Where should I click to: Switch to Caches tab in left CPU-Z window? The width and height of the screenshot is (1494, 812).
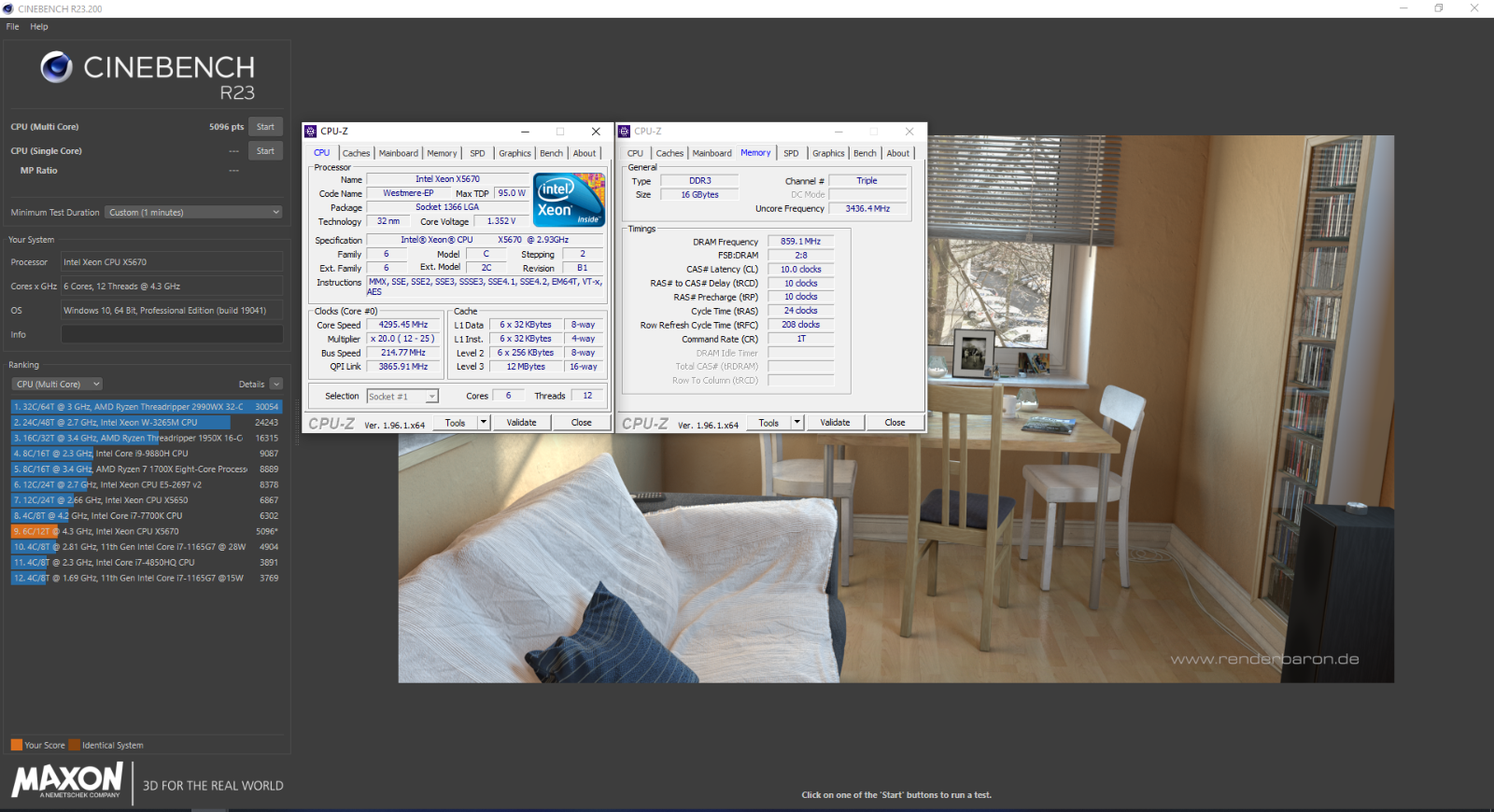tap(356, 153)
